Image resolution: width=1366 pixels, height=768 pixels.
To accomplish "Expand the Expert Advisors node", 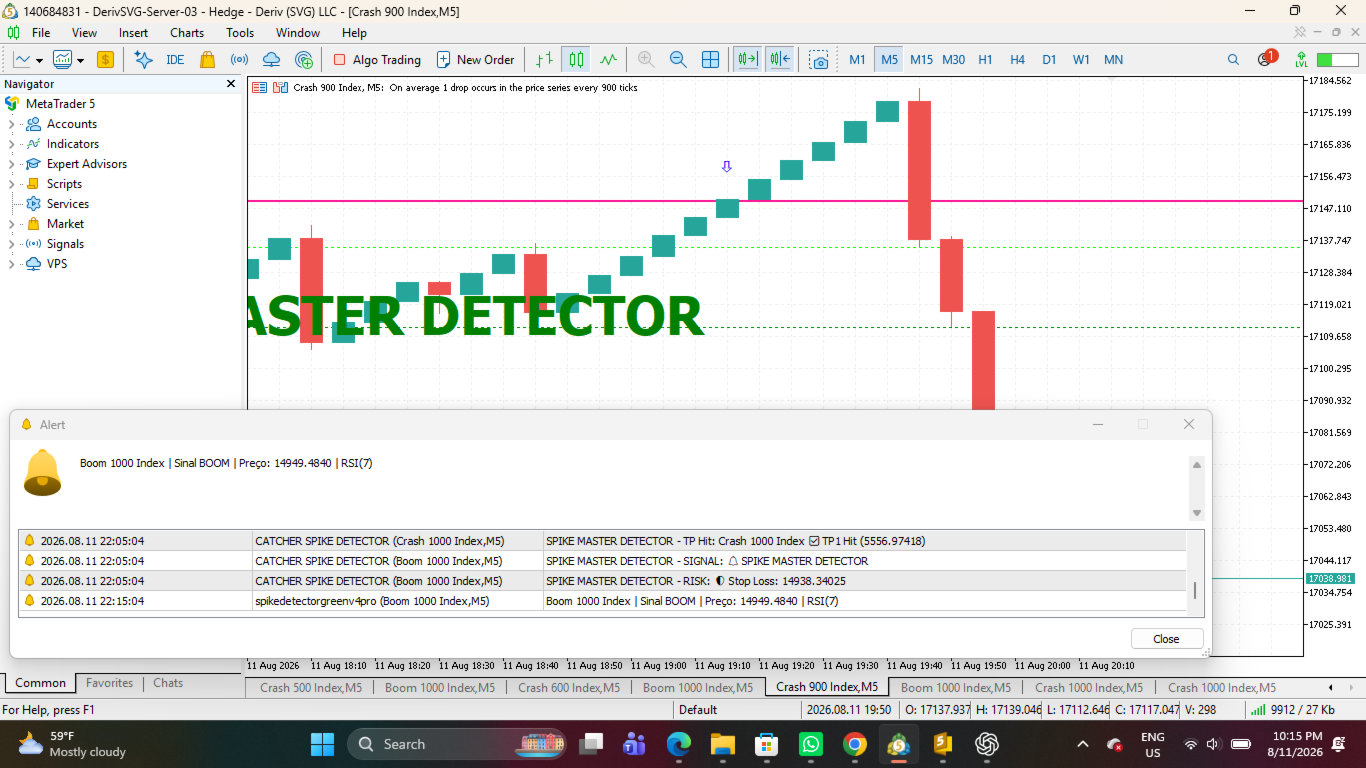I will [x=12, y=164].
